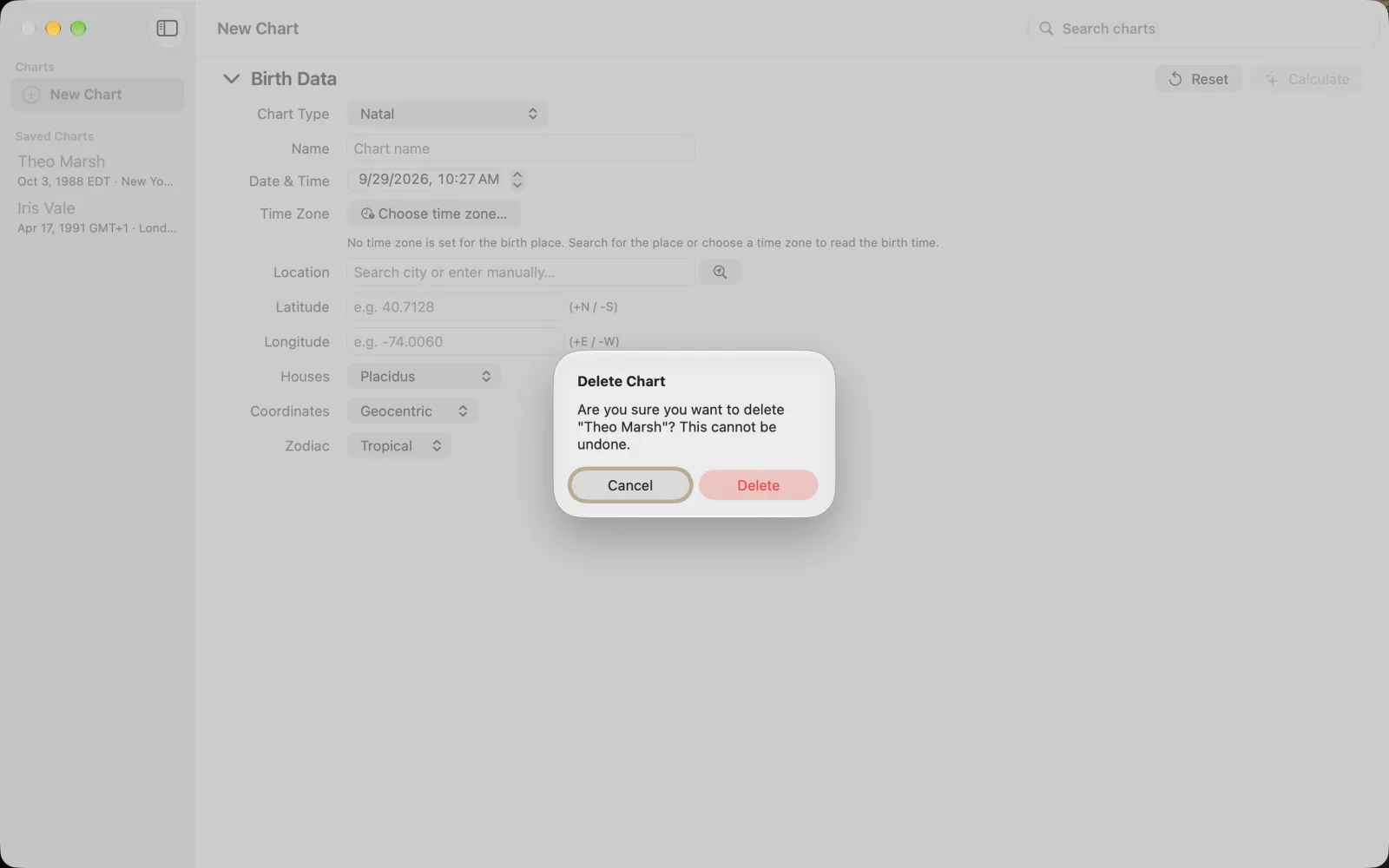This screenshot has height=868, width=1389.
Task: Collapse the Birth Data section
Action: 231,79
